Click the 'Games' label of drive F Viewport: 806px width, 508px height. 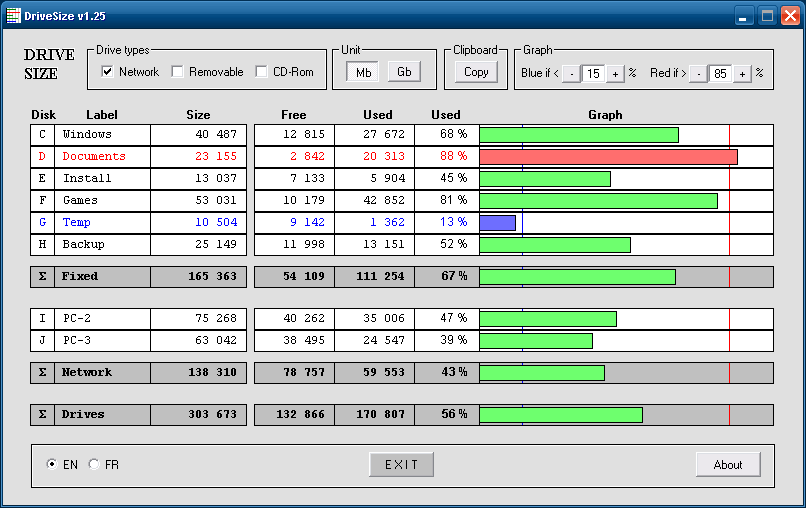[80, 201]
